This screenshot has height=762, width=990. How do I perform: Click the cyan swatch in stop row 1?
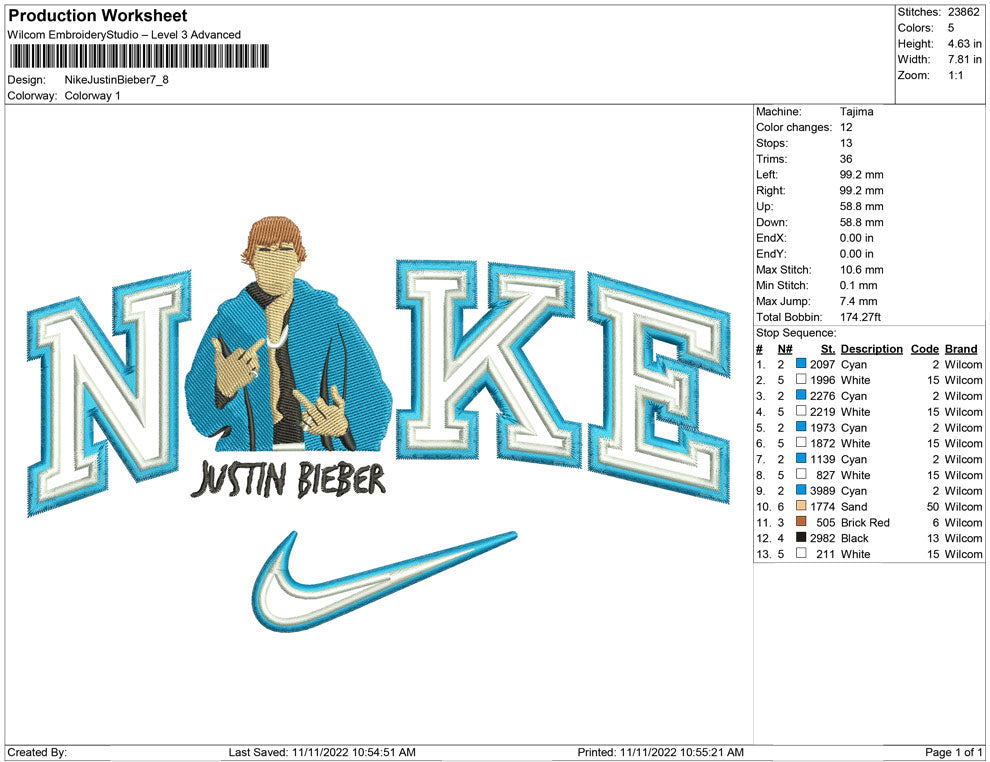coord(801,364)
